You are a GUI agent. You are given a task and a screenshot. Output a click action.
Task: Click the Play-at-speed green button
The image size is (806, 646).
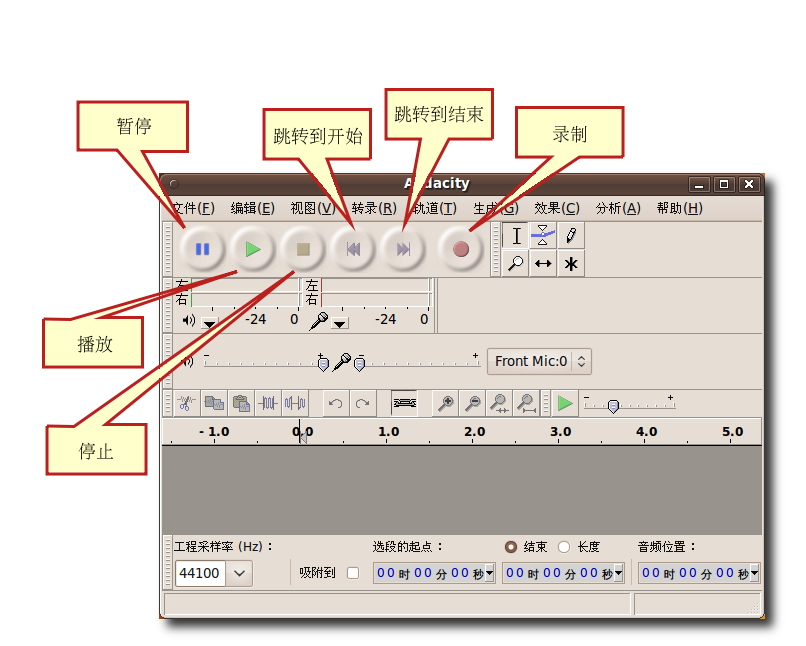pos(565,403)
